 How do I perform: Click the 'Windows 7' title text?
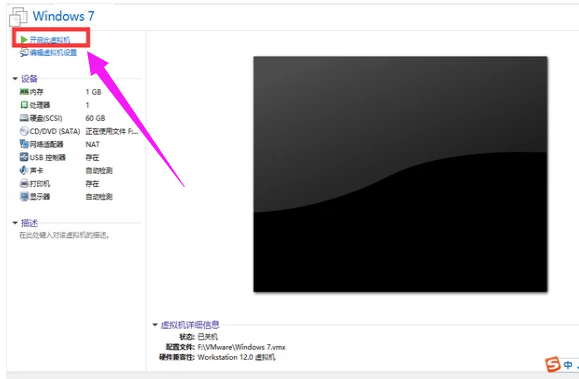[x=64, y=16]
